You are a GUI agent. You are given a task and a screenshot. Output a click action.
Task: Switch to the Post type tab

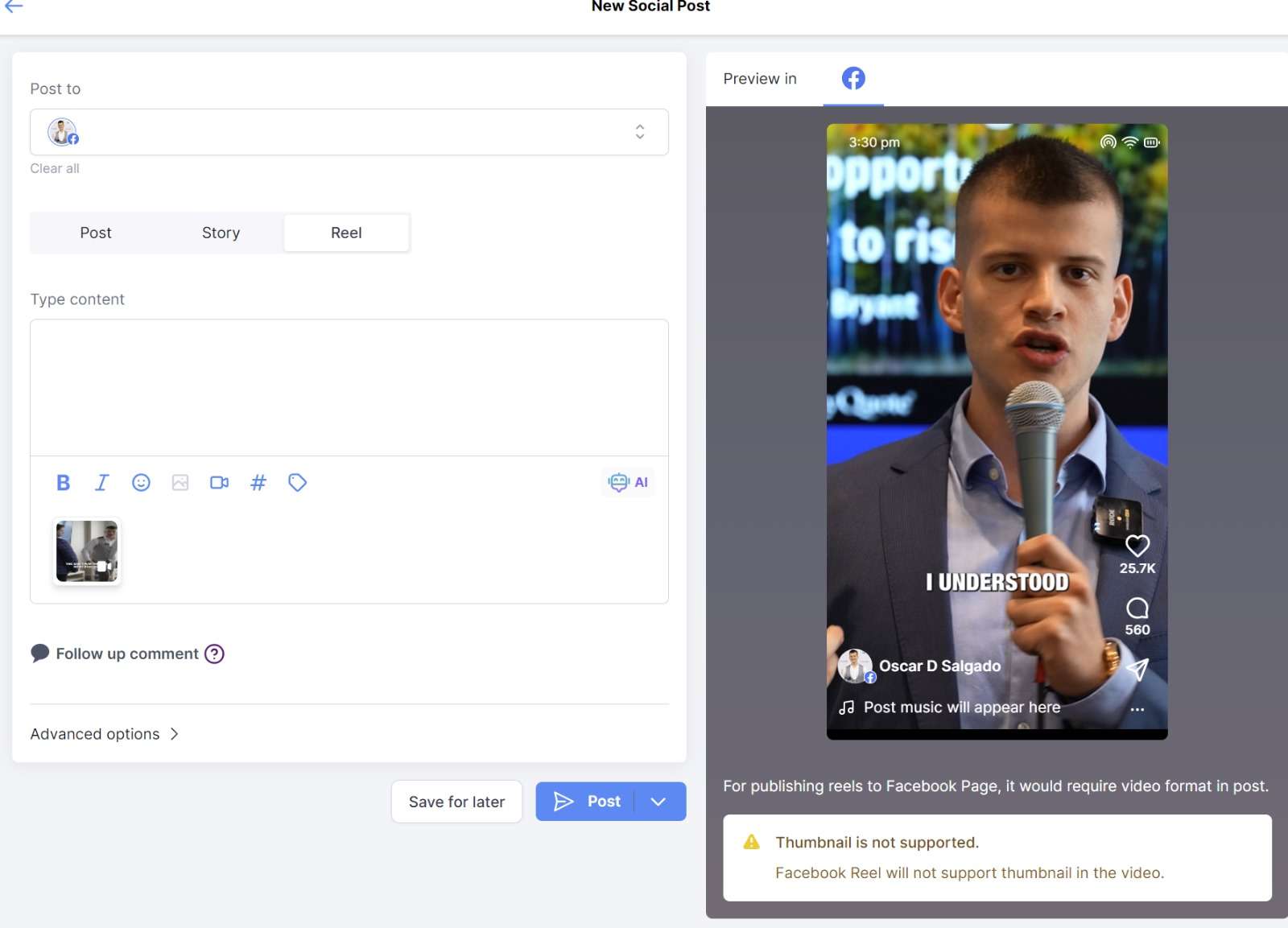(95, 233)
